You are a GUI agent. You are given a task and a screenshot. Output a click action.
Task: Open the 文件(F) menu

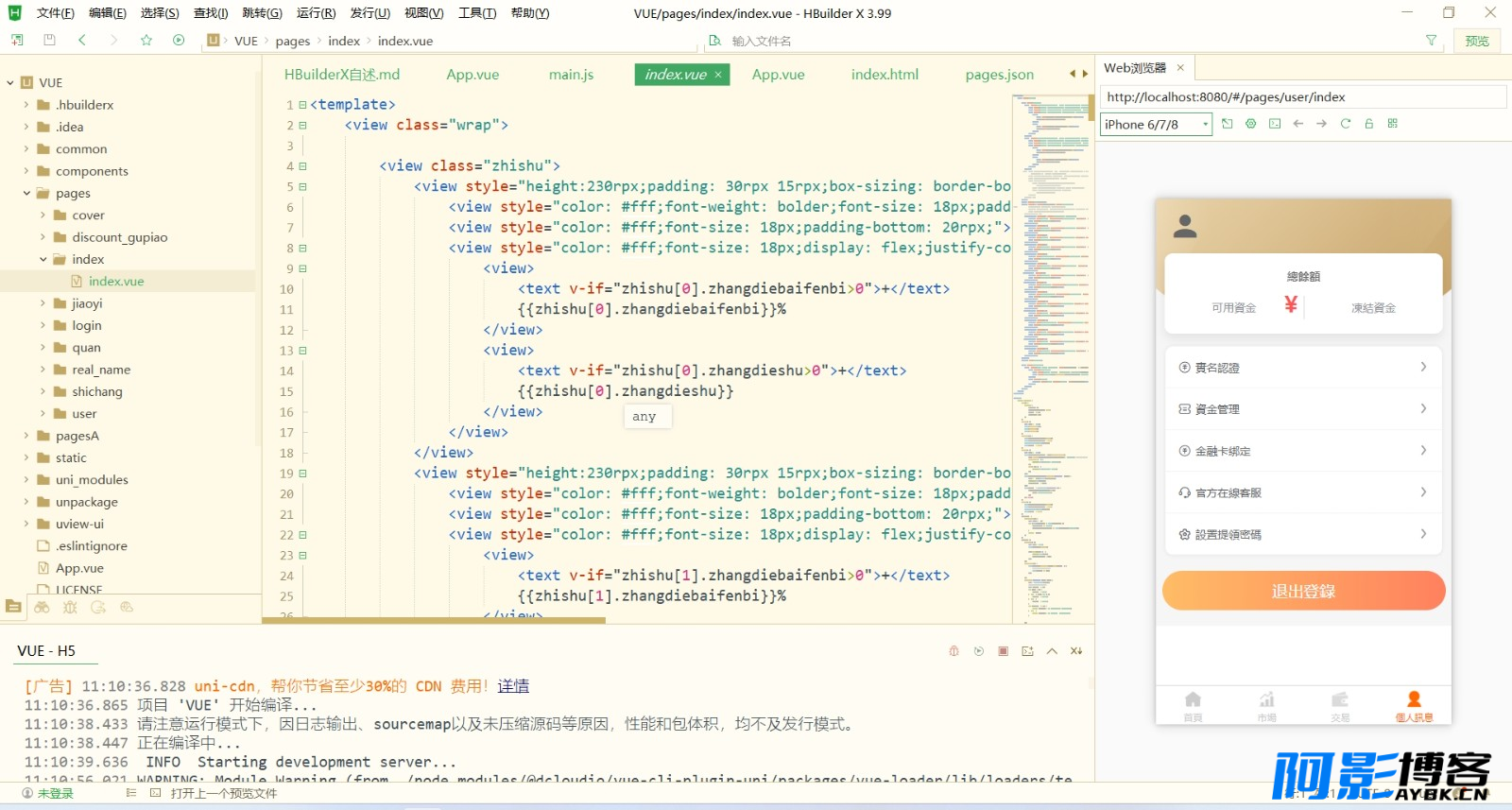pos(55,13)
